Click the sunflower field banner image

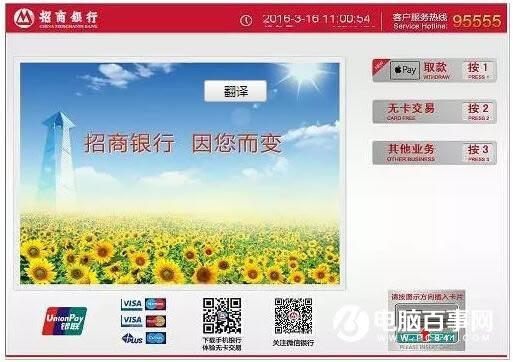180,173
